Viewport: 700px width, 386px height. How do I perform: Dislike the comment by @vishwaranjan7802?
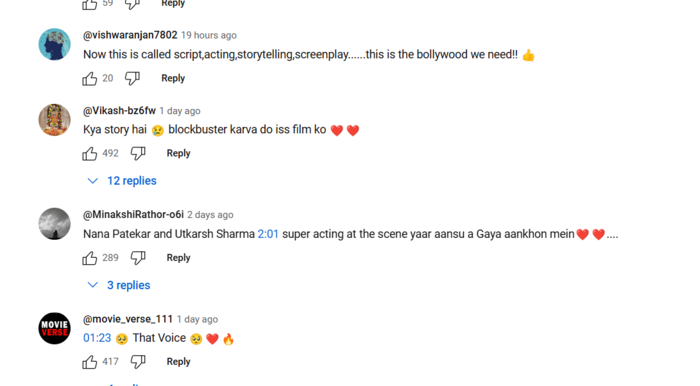point(132,79)
